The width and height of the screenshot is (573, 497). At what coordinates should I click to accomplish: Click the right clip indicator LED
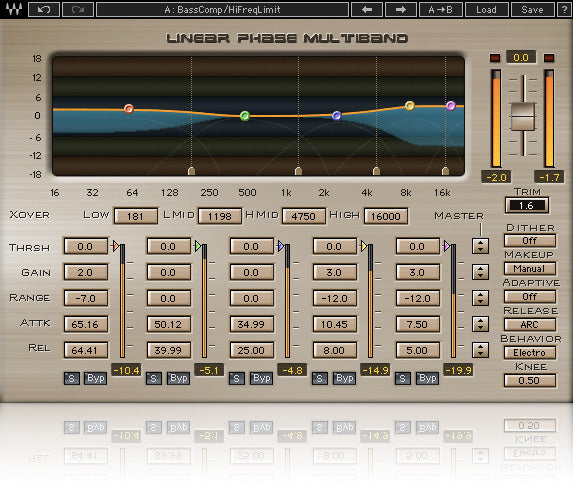(549, 58)
